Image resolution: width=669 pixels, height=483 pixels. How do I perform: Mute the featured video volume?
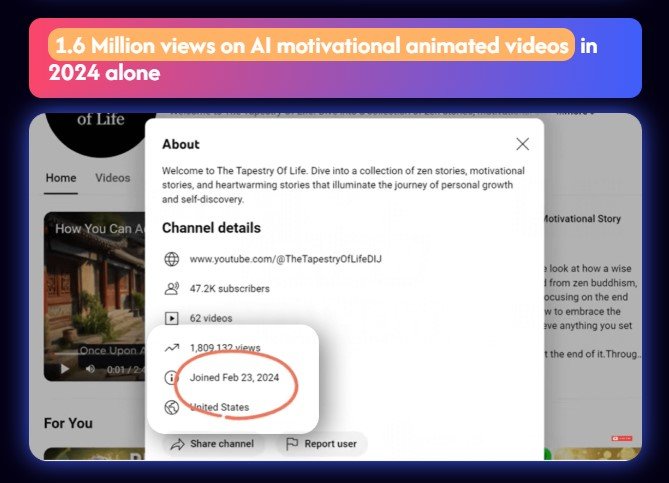(89, 369)
